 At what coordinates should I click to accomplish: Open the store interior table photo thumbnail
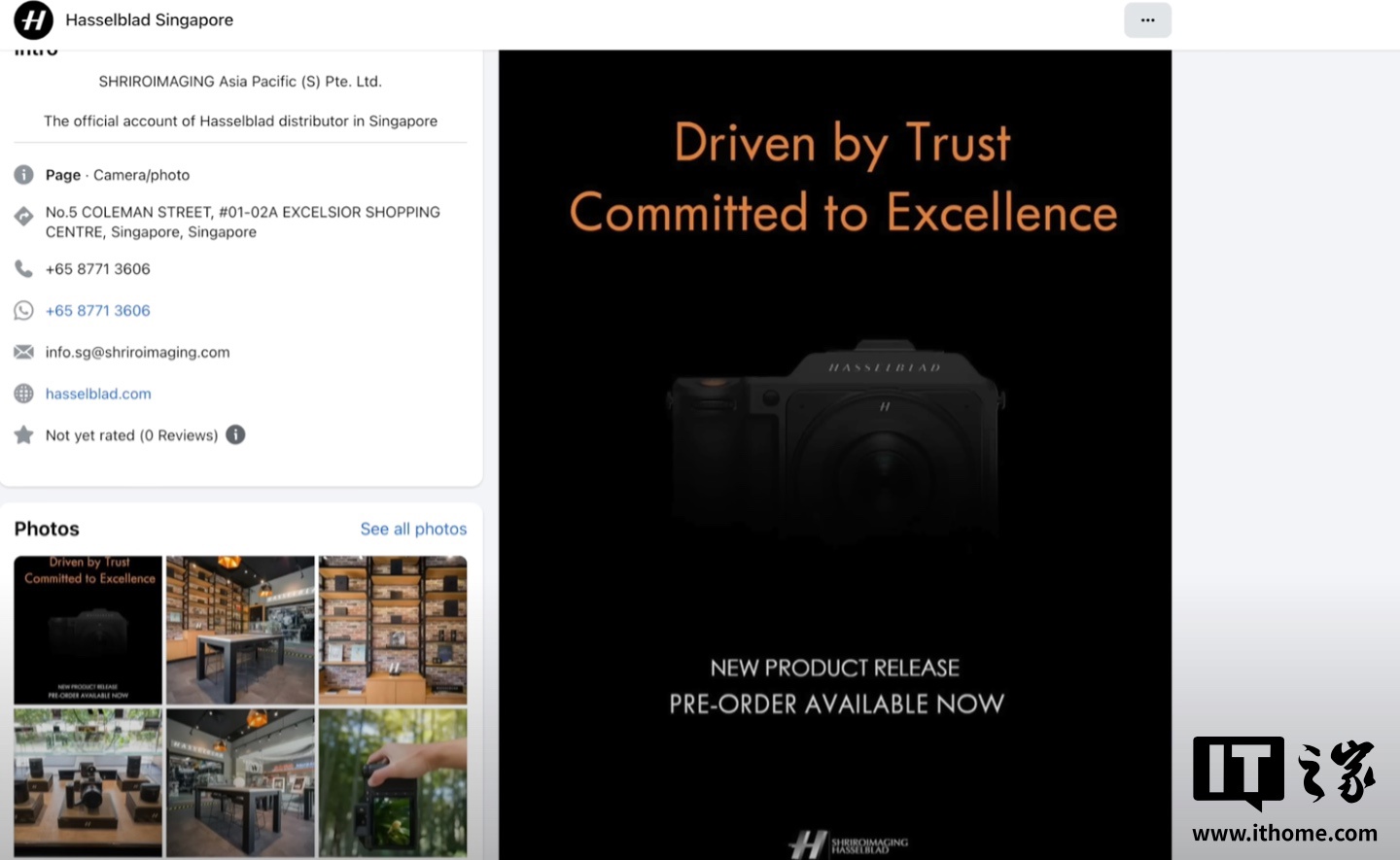click(x=240, y=630)
